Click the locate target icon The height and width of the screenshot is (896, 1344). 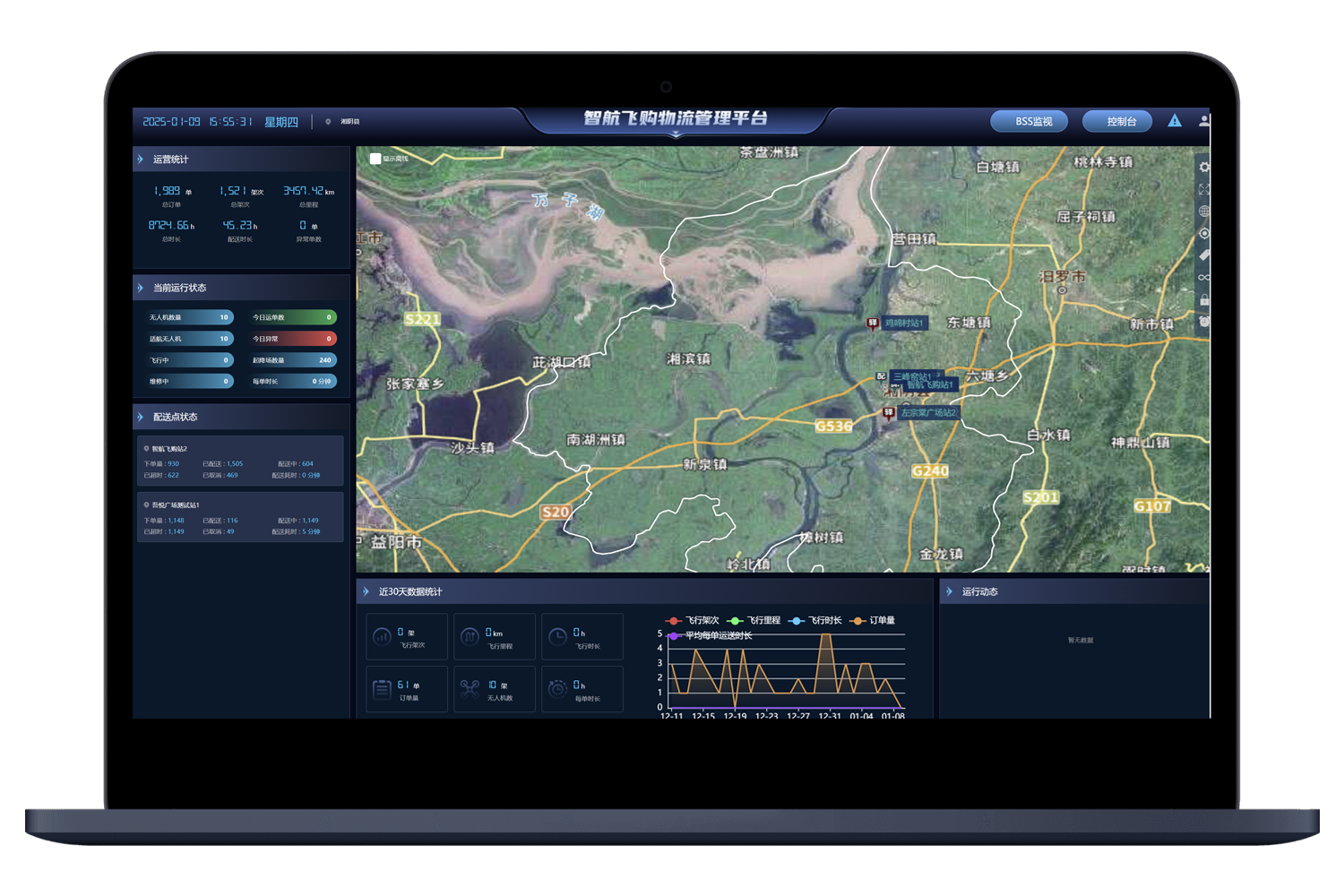pos(1203,233)
